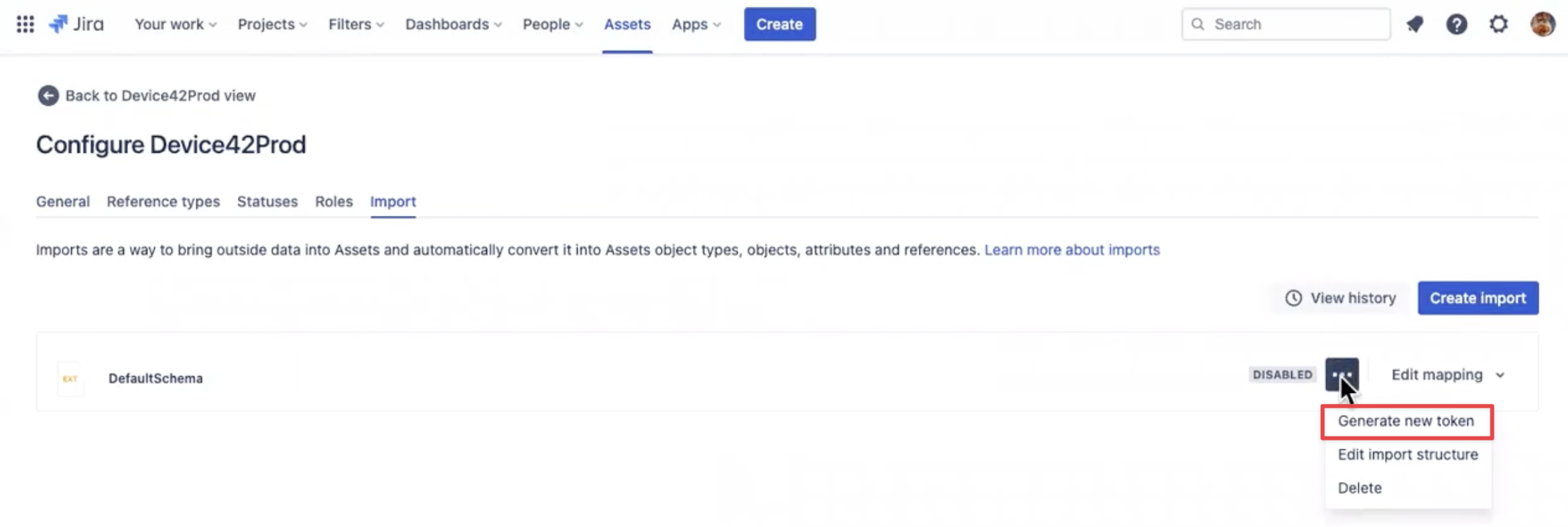Select Delete from the context menu
The height and width of the screenshot is (527, 1568).
pyautogui.click(x=1360, y=488)
